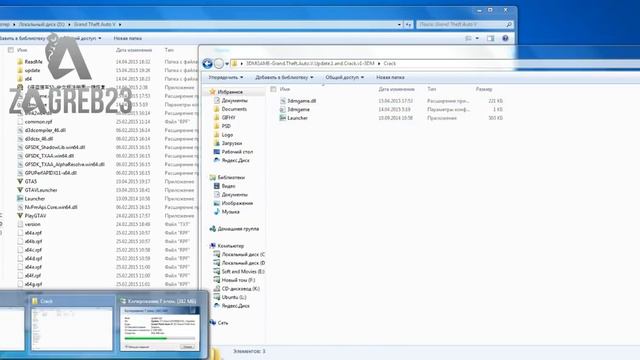Click the Forward arrow in the Crack window
This screenshot has width=640, height=360.
click(x=219, y=64)
